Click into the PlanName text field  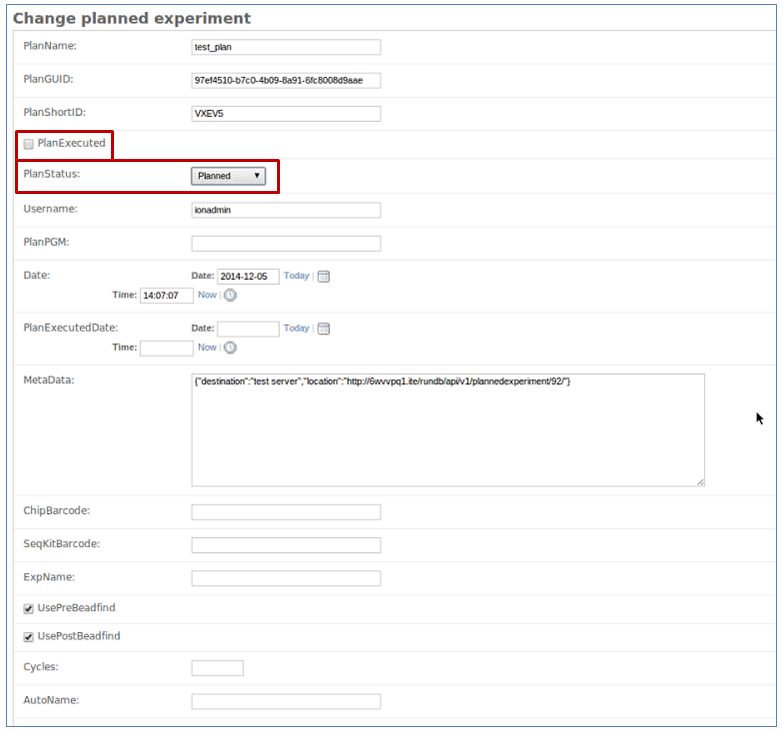point(286,47)
